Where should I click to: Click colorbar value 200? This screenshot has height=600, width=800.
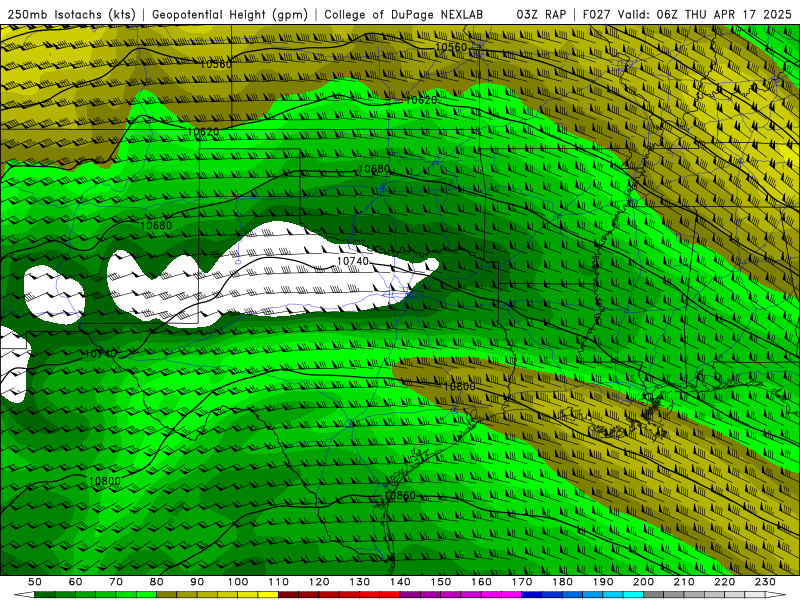[644, 582]
